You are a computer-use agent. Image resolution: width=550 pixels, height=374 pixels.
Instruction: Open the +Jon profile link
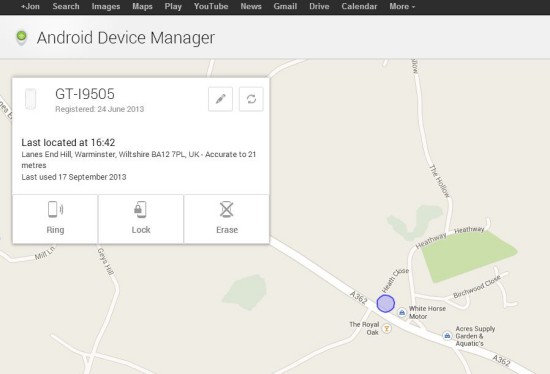tap(30, 6)
